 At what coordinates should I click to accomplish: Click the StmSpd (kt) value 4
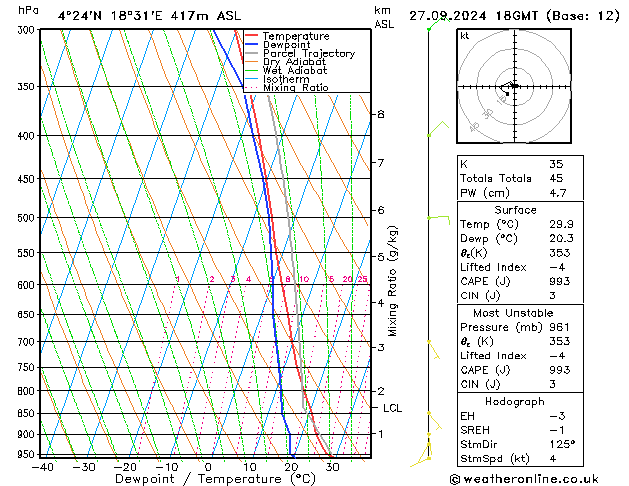553,458
